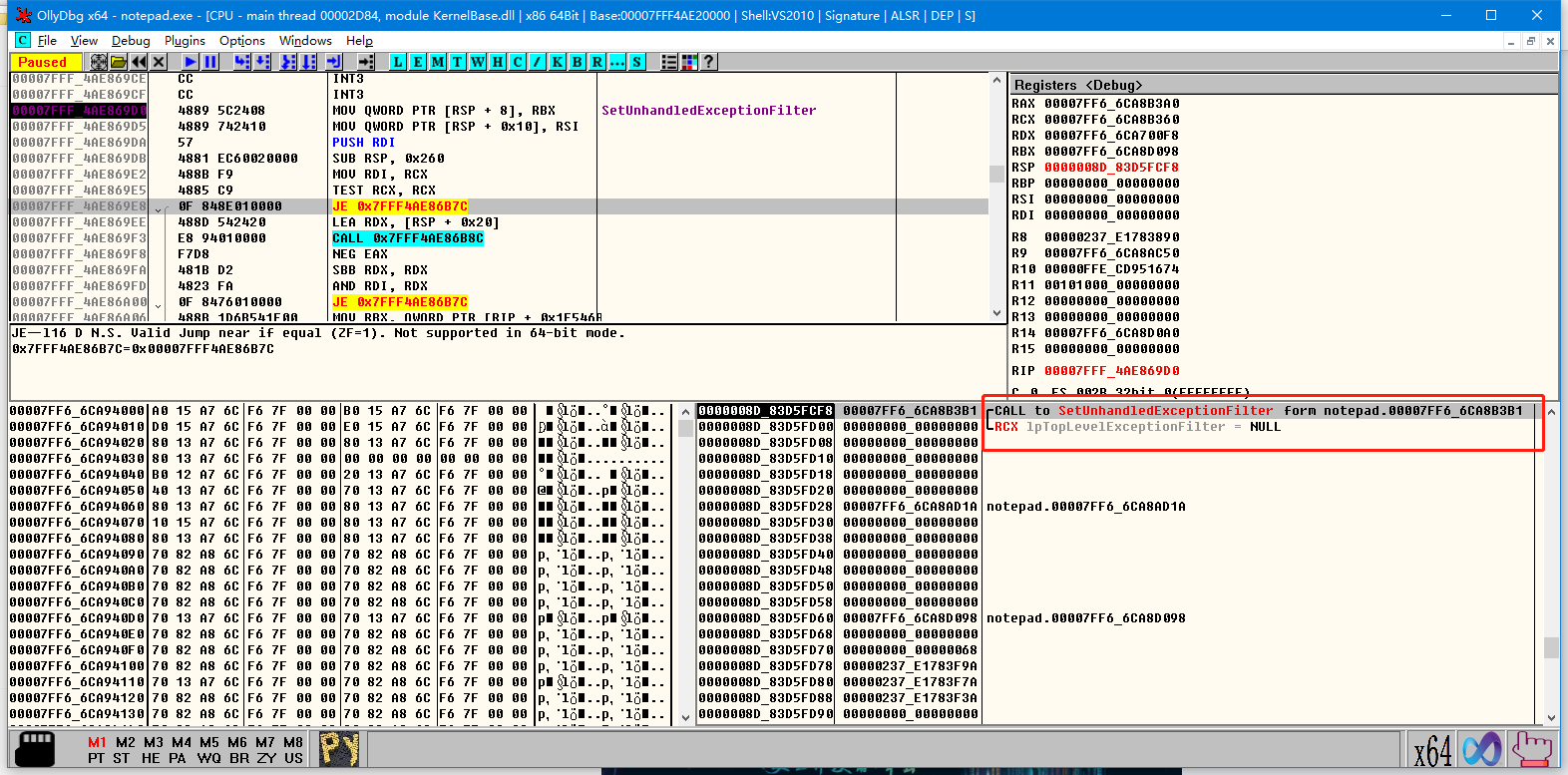Open the File menu
This screenshot has width=1568, height=775.
tap(47, 41)
